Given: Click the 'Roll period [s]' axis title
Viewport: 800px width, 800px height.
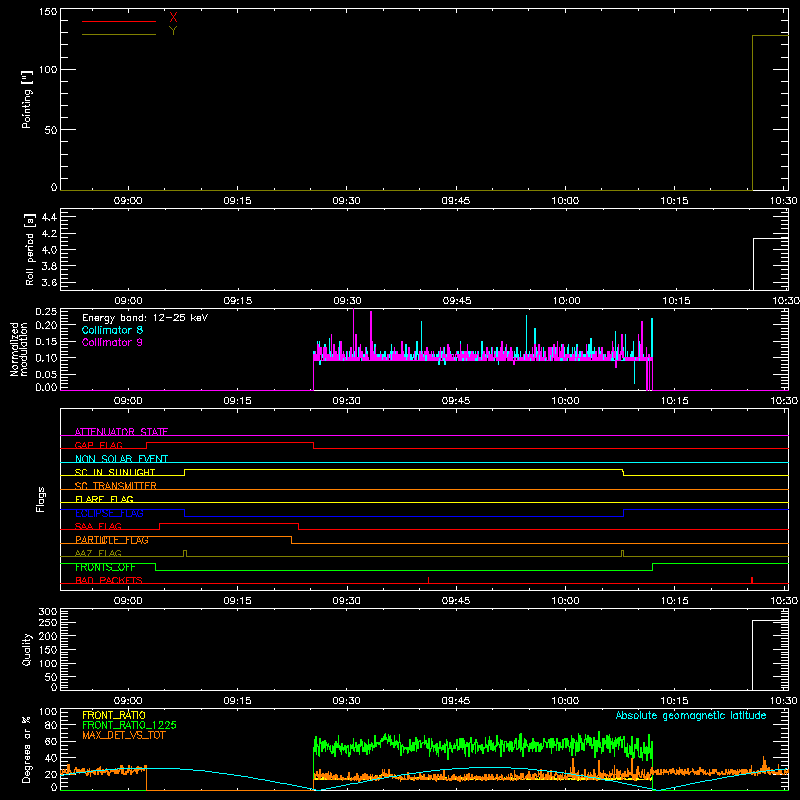Looking at the screenshot, I should 30,249.
